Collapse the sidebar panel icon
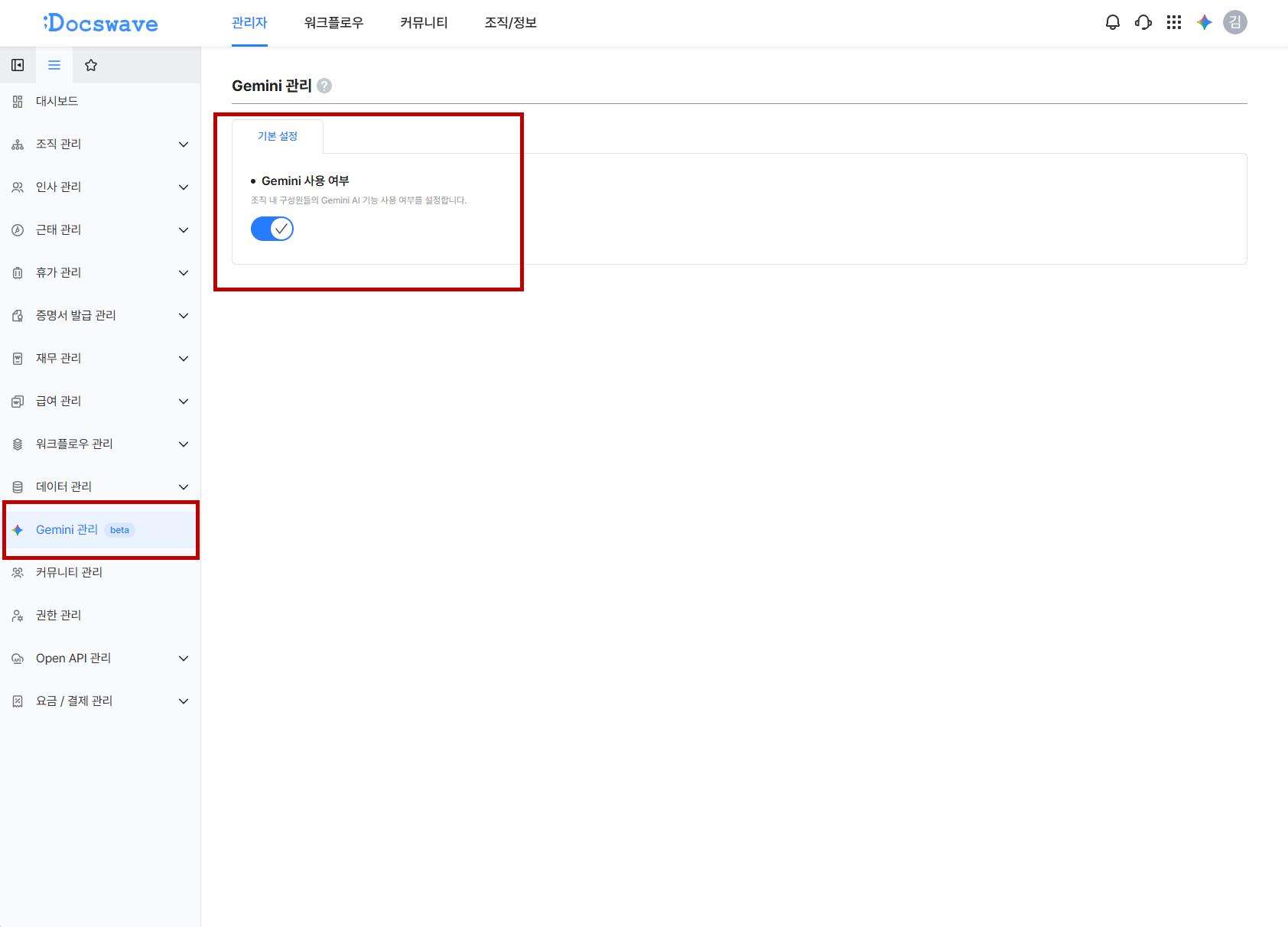1288x927 pixels. (x=18, y=65)
